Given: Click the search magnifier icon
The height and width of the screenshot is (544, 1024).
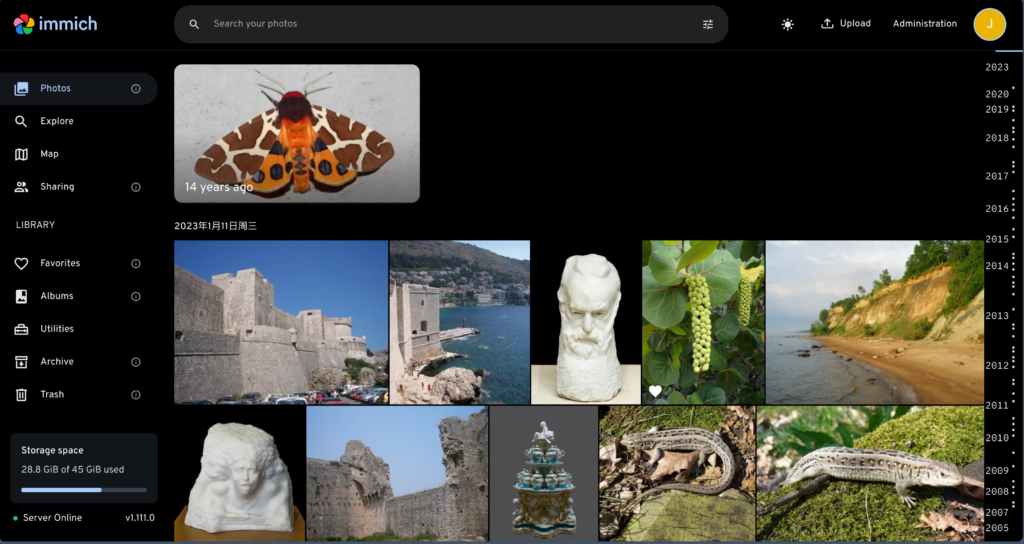Looking at the screenshot, I should [x=194, y=24].
